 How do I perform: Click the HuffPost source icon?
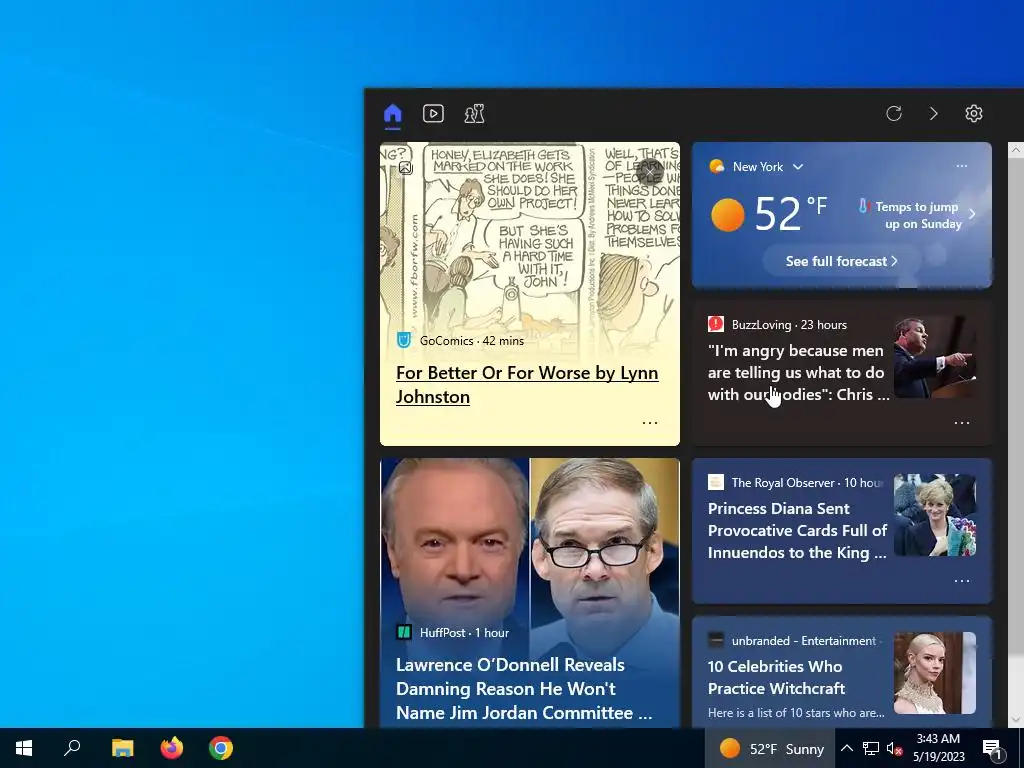pos(404,632)
